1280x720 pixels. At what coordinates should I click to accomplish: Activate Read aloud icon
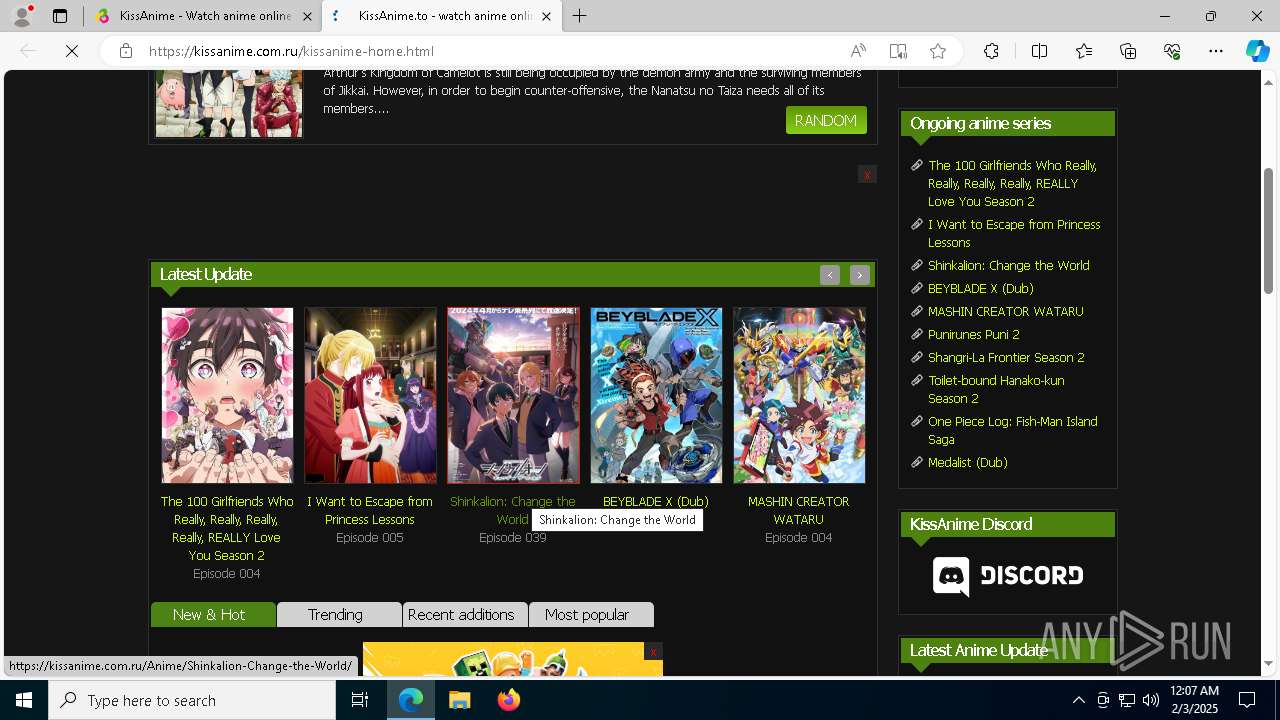[858, 51]
